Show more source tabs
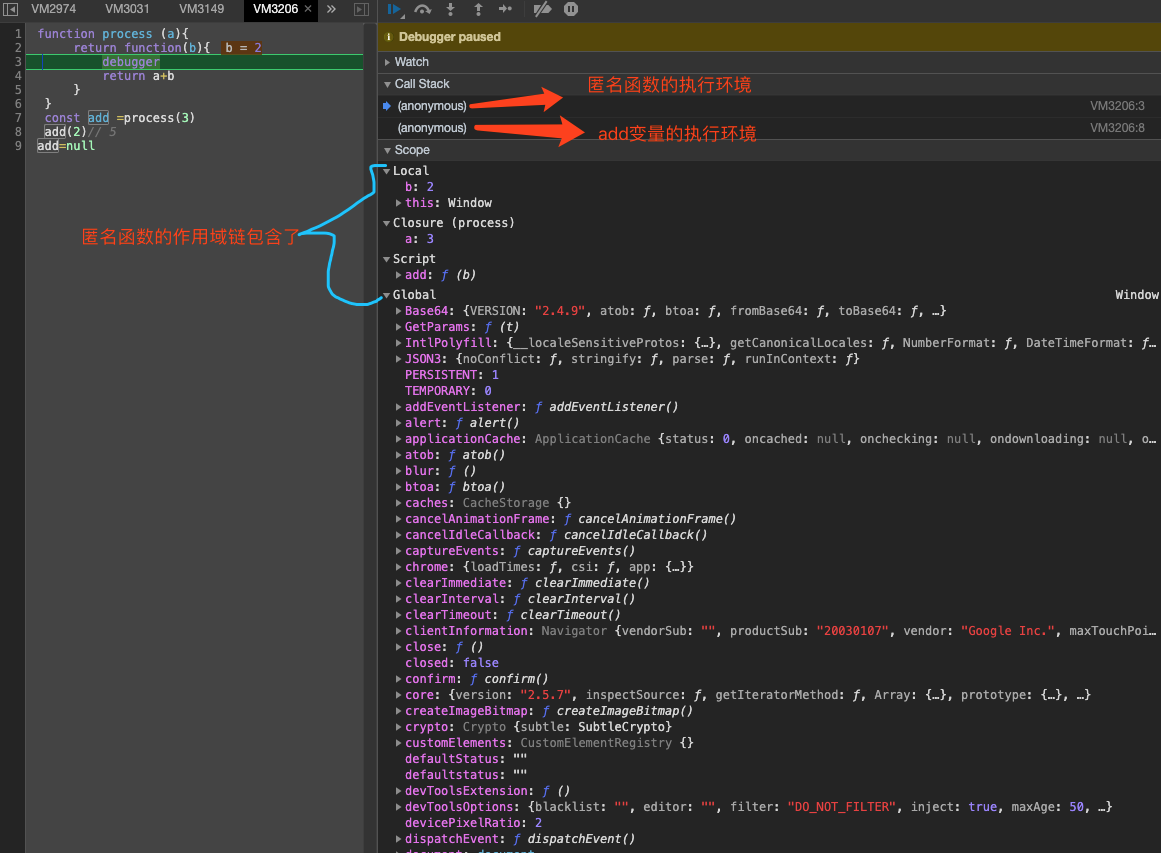The image size is (1161, 853). [332, 9]
